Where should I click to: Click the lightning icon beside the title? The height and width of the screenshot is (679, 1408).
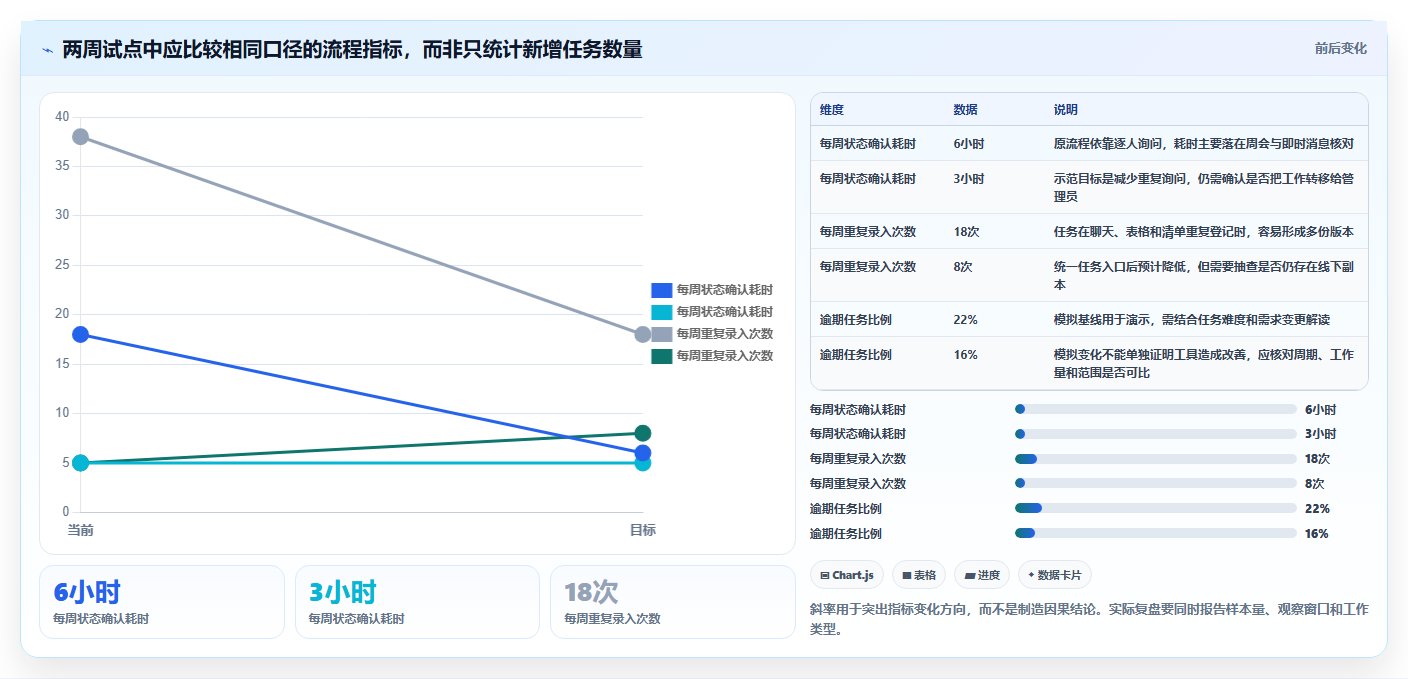click(48, 50)
